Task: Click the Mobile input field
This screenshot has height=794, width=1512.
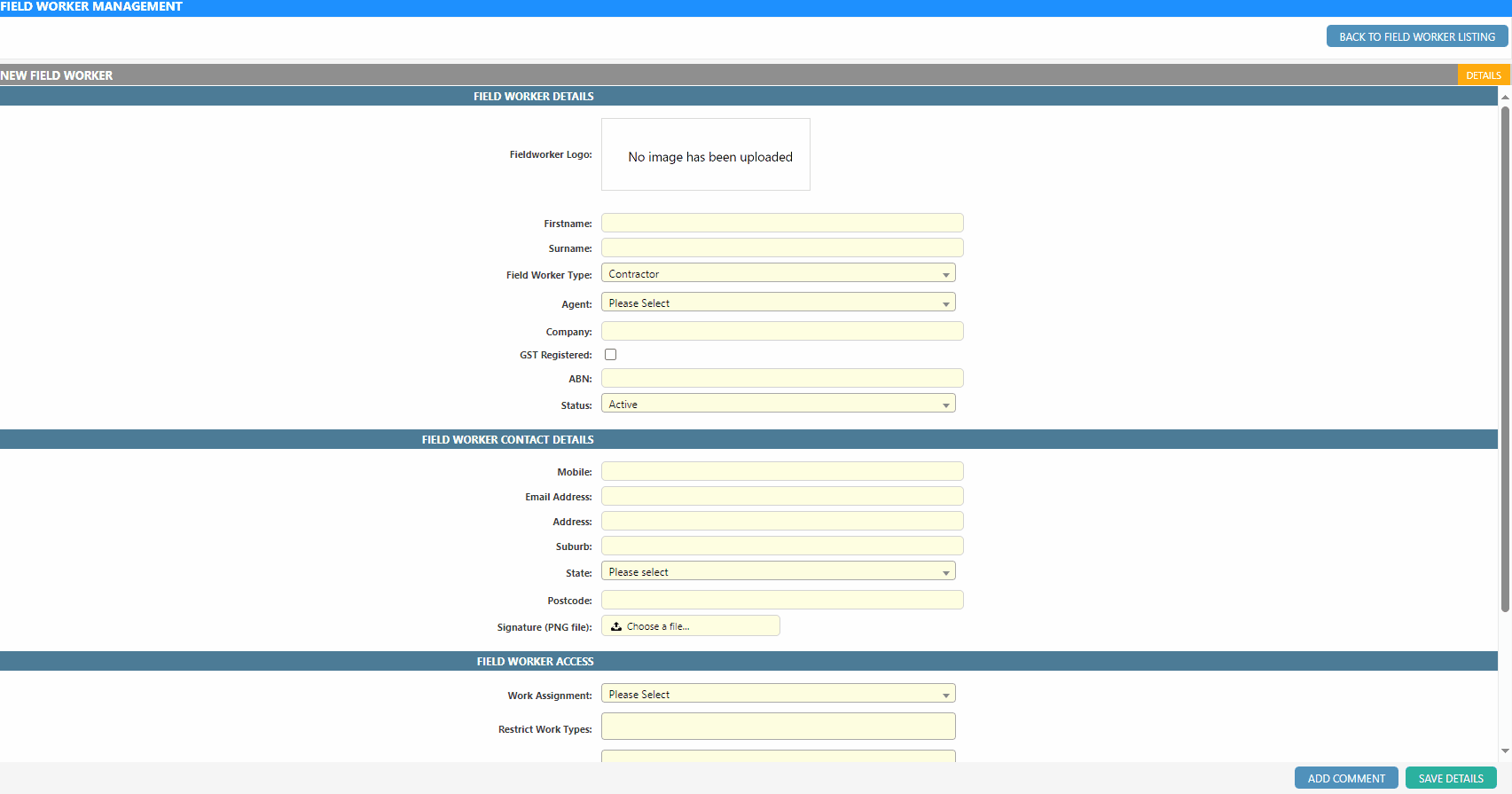Action: (x=782, y=471)
